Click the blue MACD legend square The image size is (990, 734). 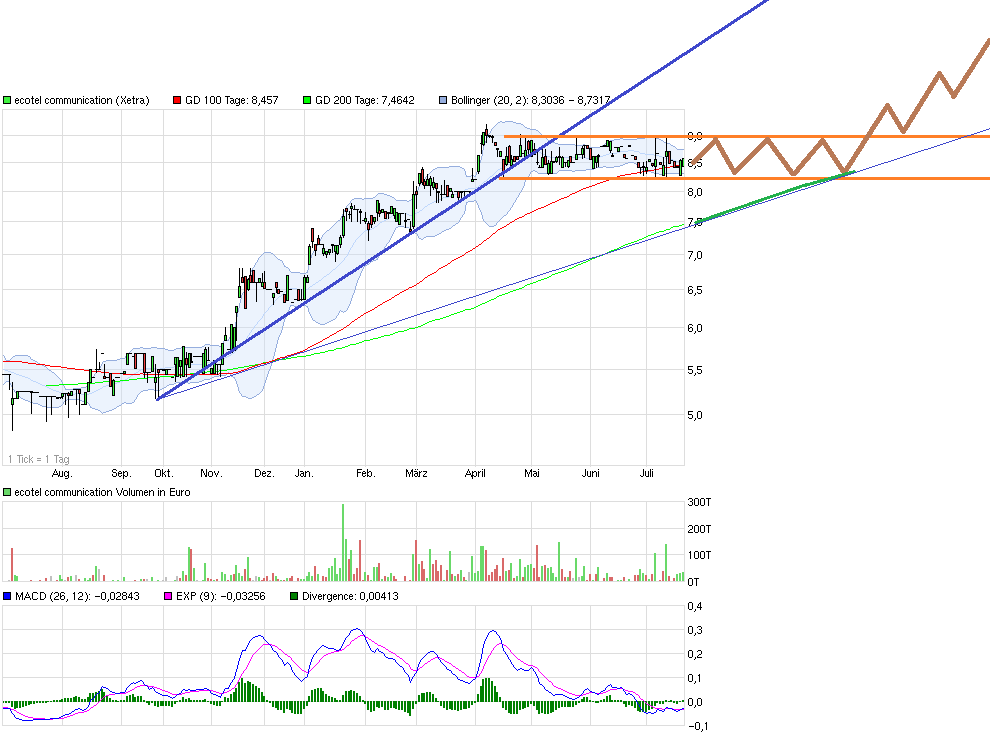click(7, 596)
